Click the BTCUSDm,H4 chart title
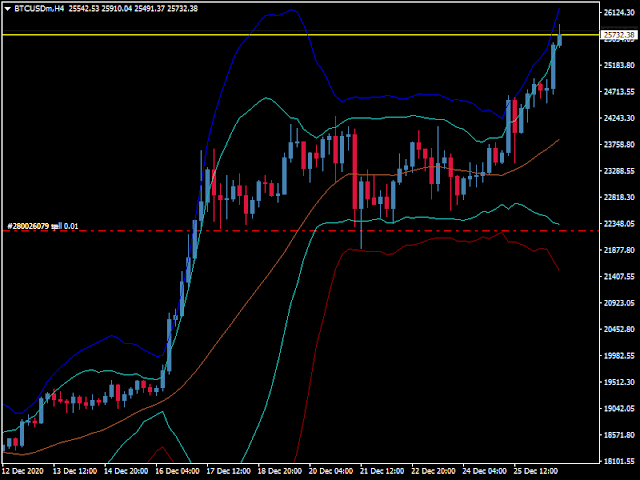The height and width of the screenshot is (480, 640). [x=39, y=9]
